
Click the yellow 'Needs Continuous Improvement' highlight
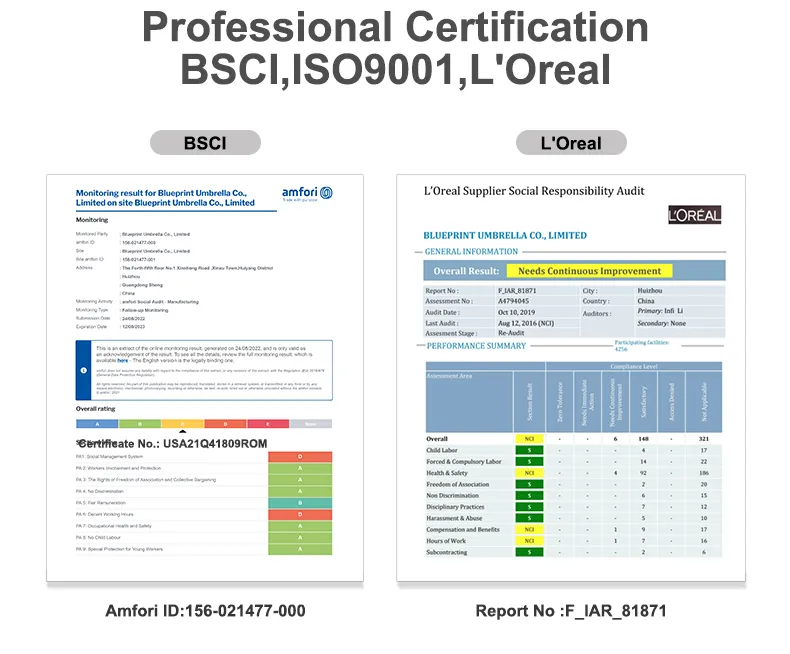[x=589, y=271]
